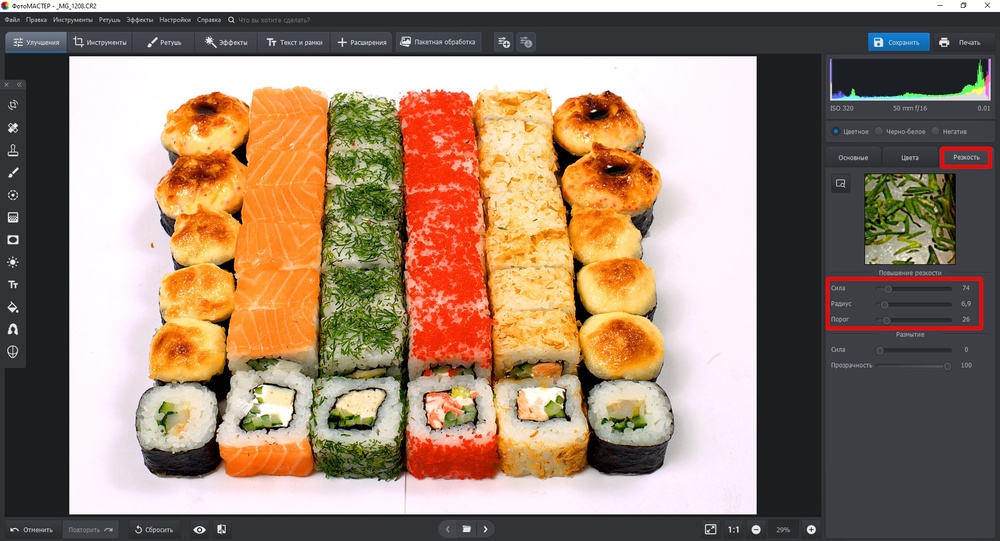Open Пакетная обработка

pyautogui.click(x=438, y=42)
